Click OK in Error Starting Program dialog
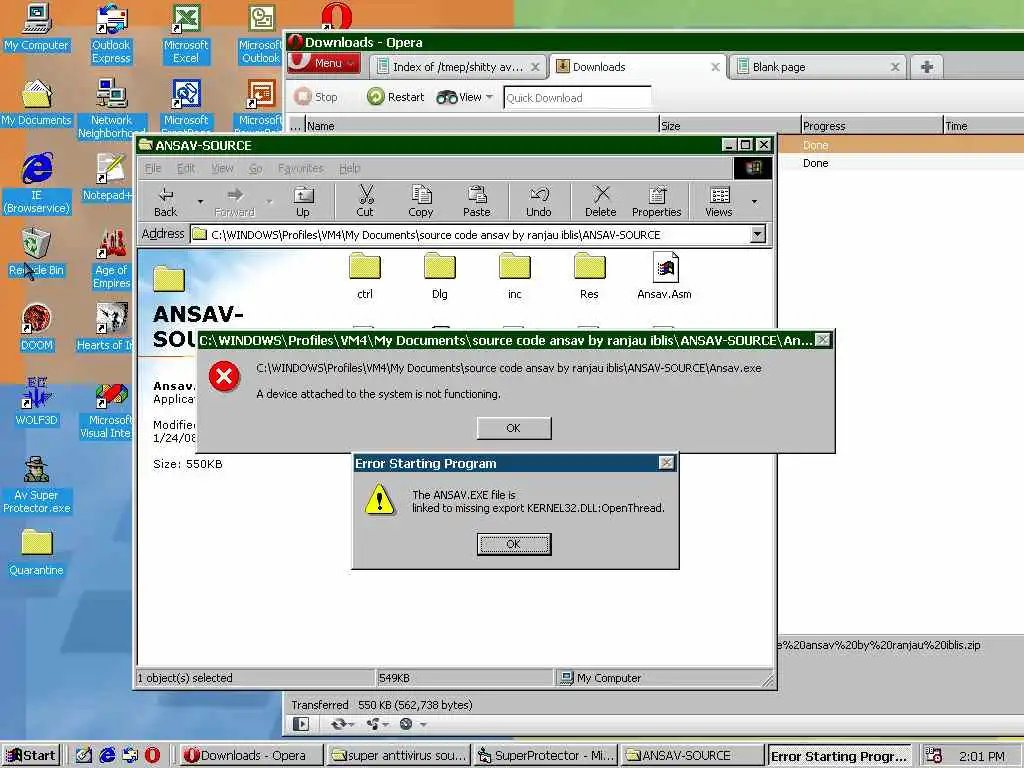 coord(514,544)
